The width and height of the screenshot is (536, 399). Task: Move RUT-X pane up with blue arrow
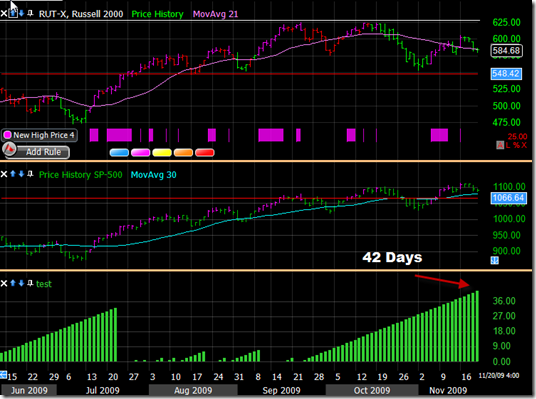(x=13, y=14)
